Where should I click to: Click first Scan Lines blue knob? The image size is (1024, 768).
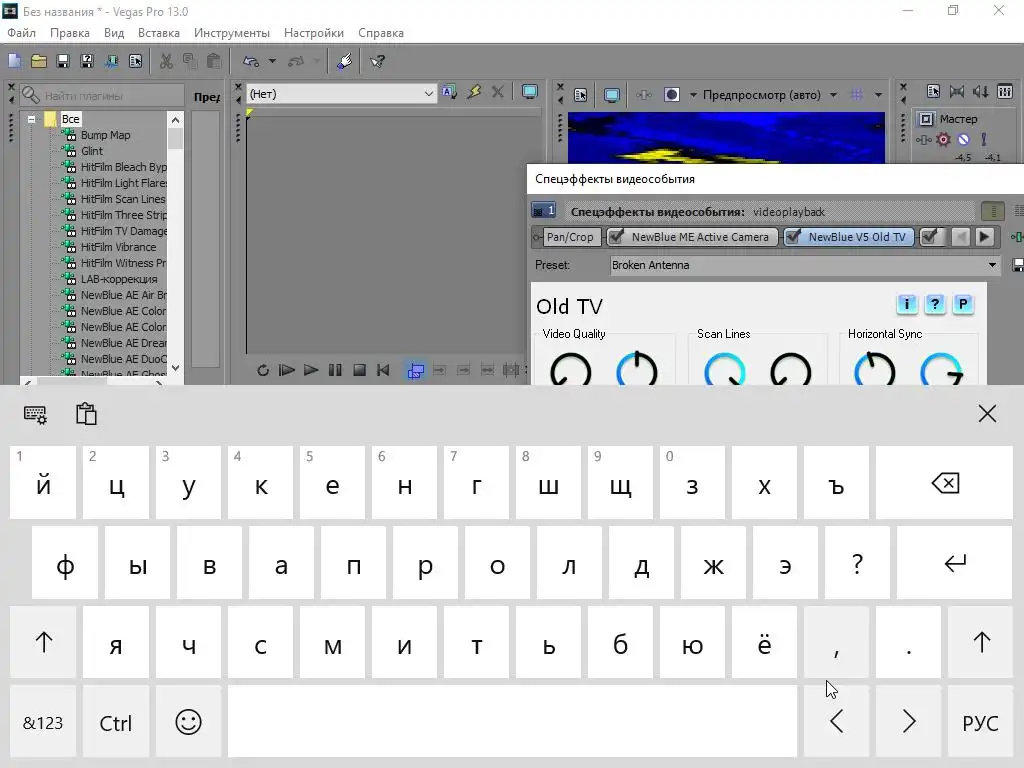click(725, 370)
